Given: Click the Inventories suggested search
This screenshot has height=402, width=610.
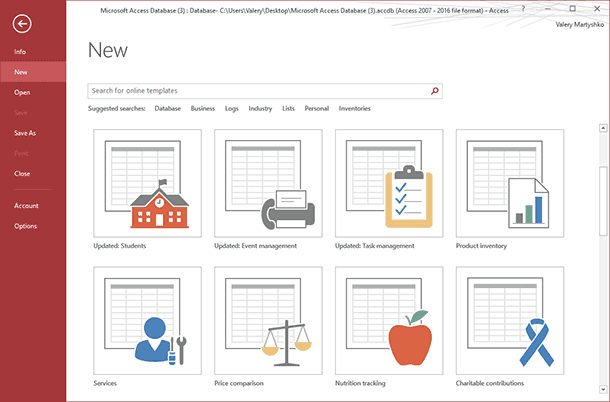Looking at the screenshot, I should (354, 109).
